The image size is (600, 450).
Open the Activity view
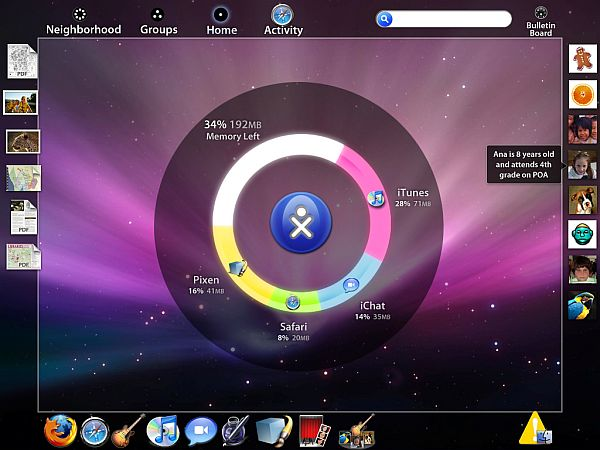(x=283, y=21)
